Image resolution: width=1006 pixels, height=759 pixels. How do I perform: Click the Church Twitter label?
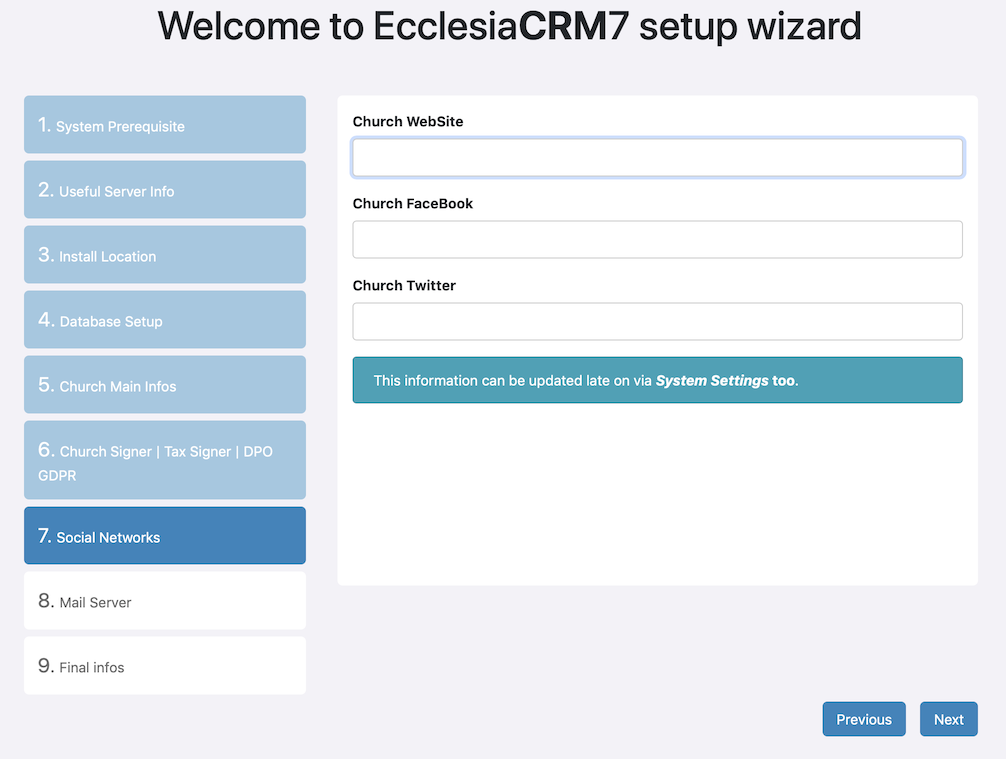404,286
